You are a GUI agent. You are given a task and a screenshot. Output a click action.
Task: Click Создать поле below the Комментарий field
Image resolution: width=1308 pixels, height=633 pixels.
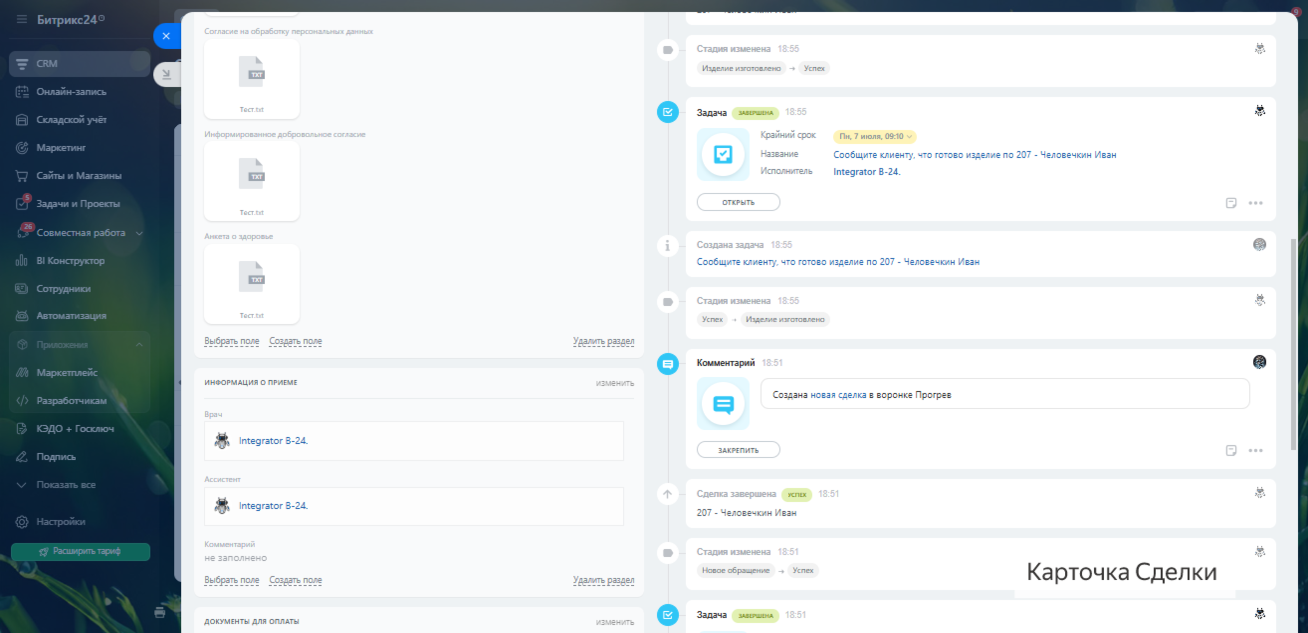(295, 580)
